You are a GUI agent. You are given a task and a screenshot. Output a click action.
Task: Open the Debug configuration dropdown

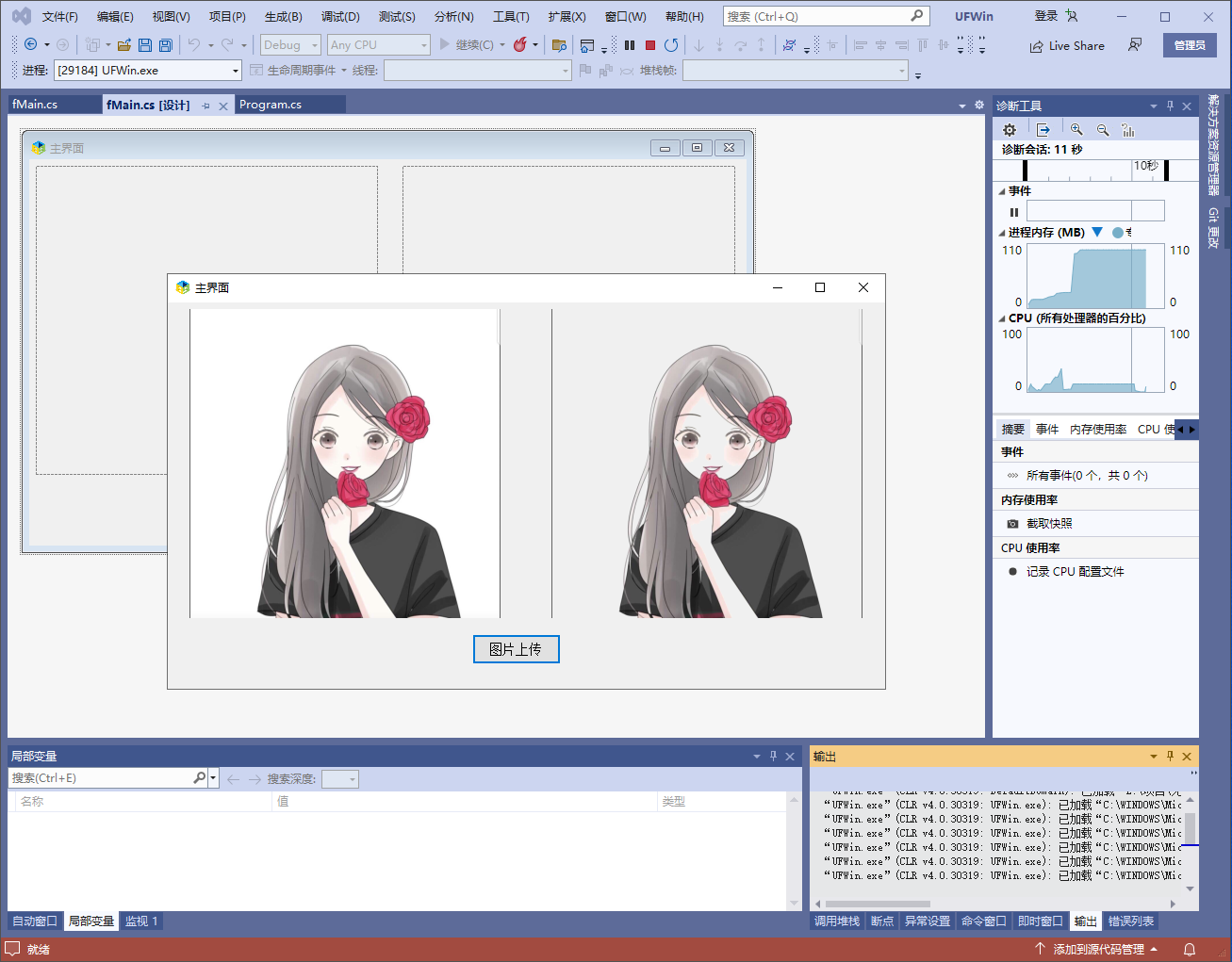coord(290,45)
